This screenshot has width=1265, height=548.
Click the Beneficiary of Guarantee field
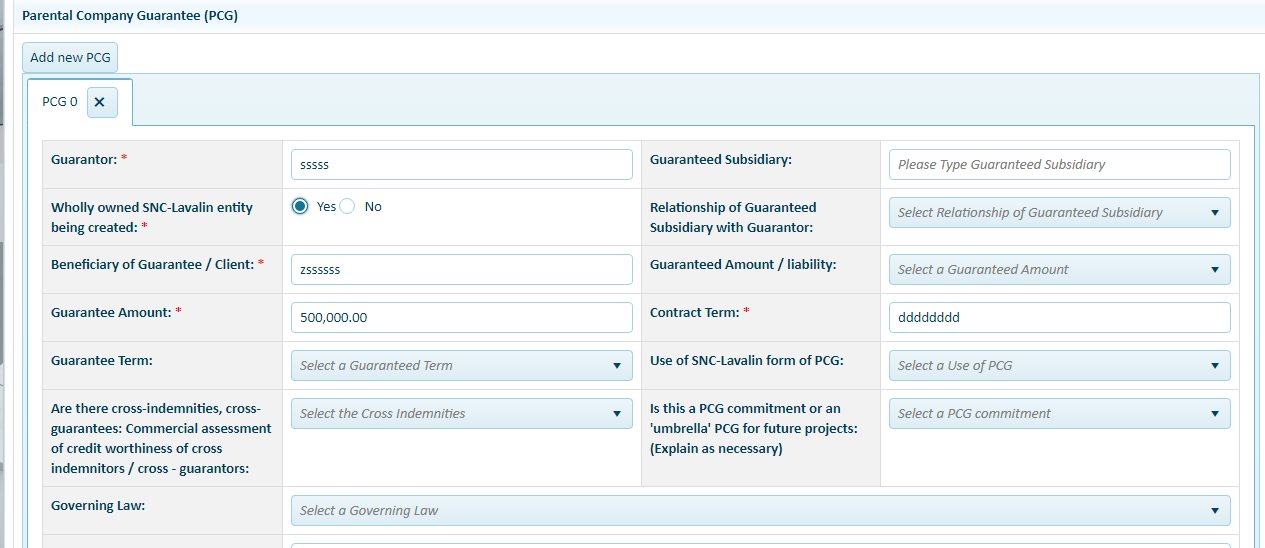(x=461, y=270)
